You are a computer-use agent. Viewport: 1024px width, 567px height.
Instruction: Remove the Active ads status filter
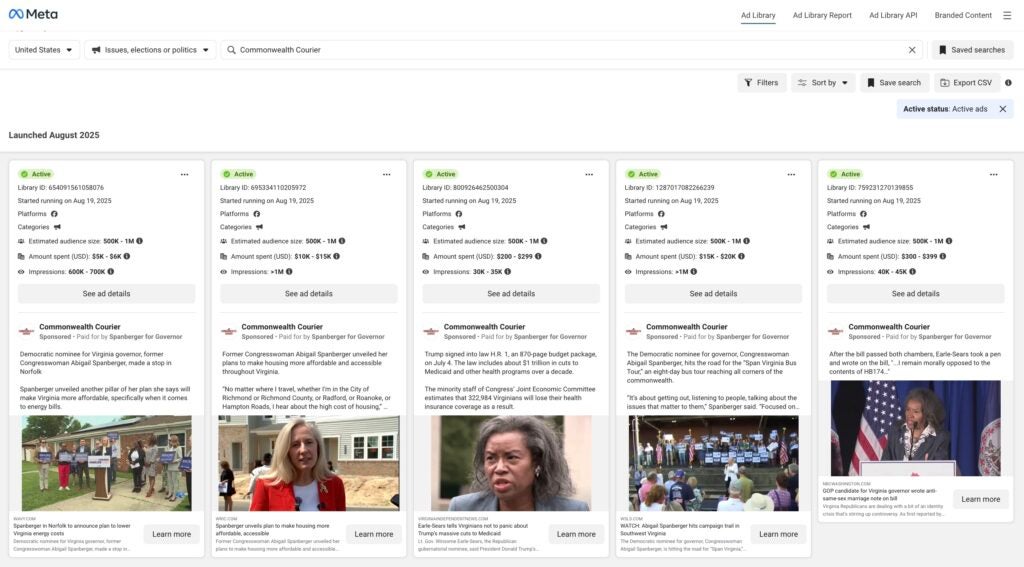point(1003,109)
